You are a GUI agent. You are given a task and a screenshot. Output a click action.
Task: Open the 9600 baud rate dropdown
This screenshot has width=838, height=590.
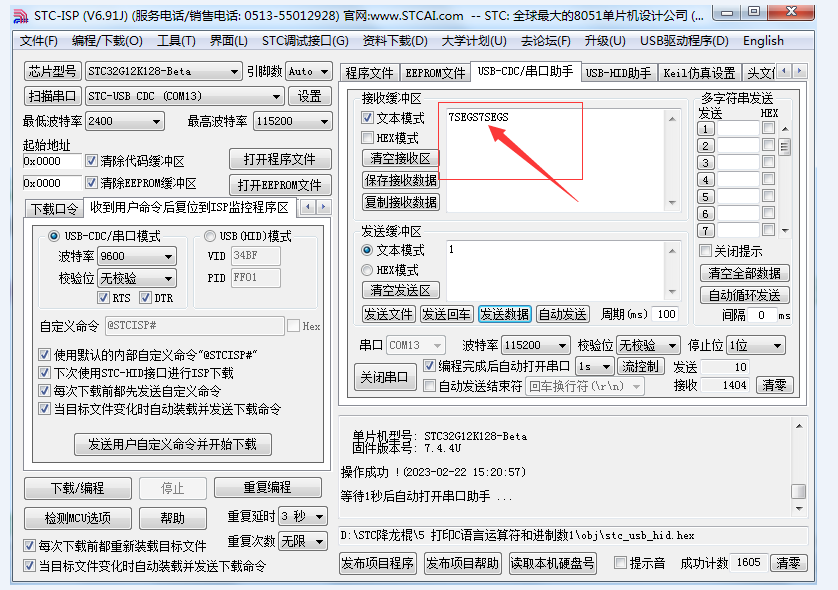168,257
